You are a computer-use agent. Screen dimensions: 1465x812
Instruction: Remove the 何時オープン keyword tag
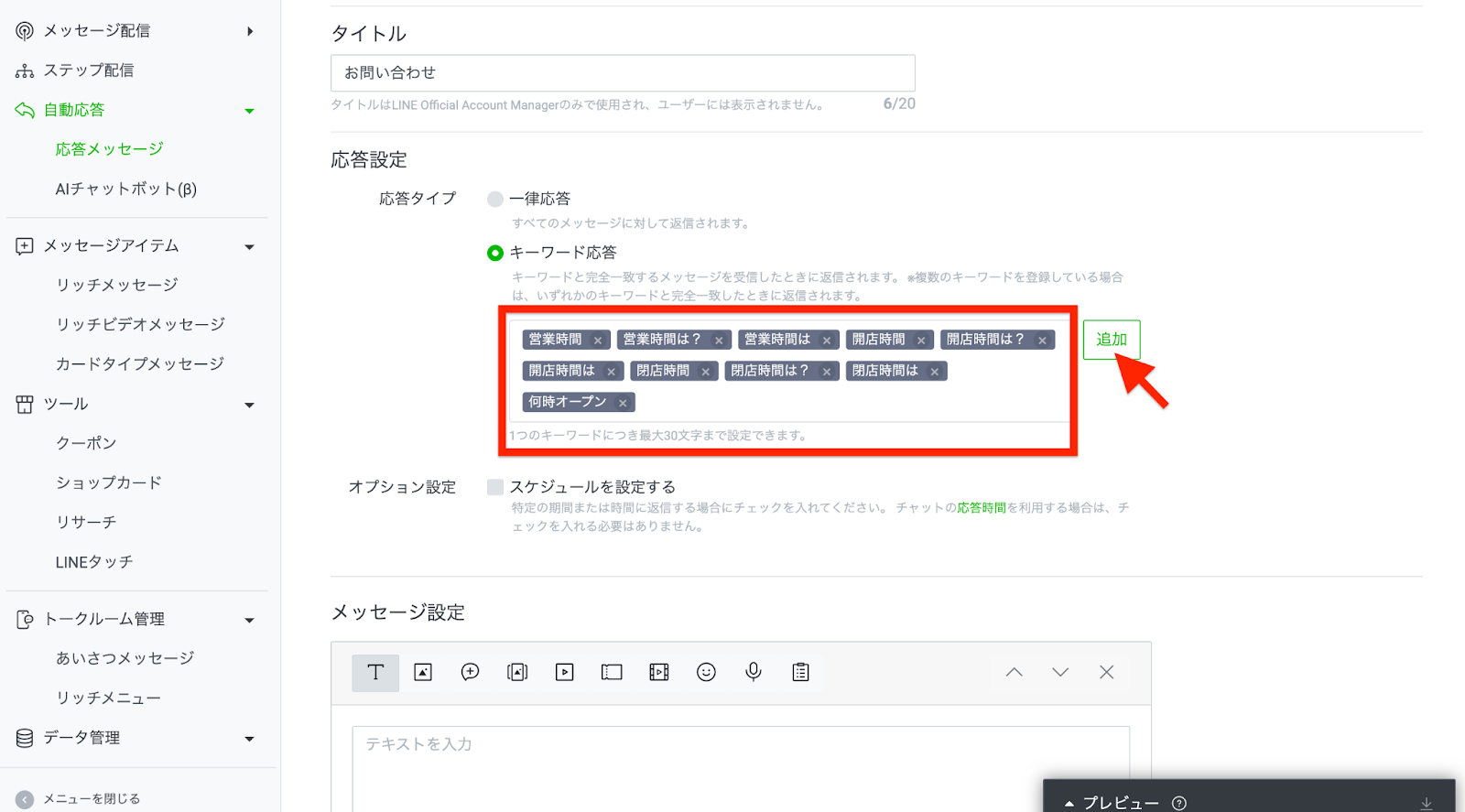click(x=623, y=403)
